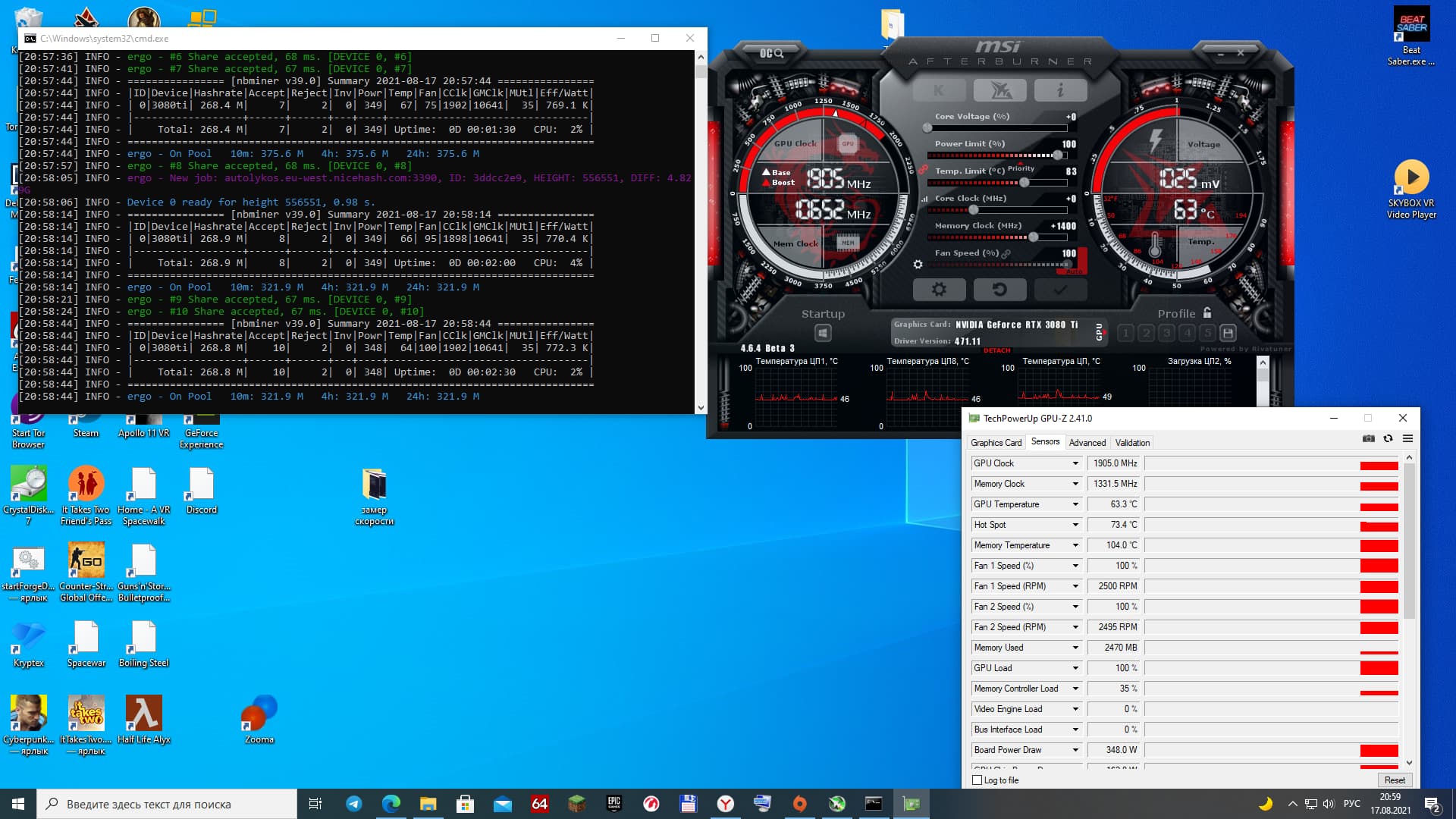
Task: Open Origin from the taskbar
Action: [799, 804]
